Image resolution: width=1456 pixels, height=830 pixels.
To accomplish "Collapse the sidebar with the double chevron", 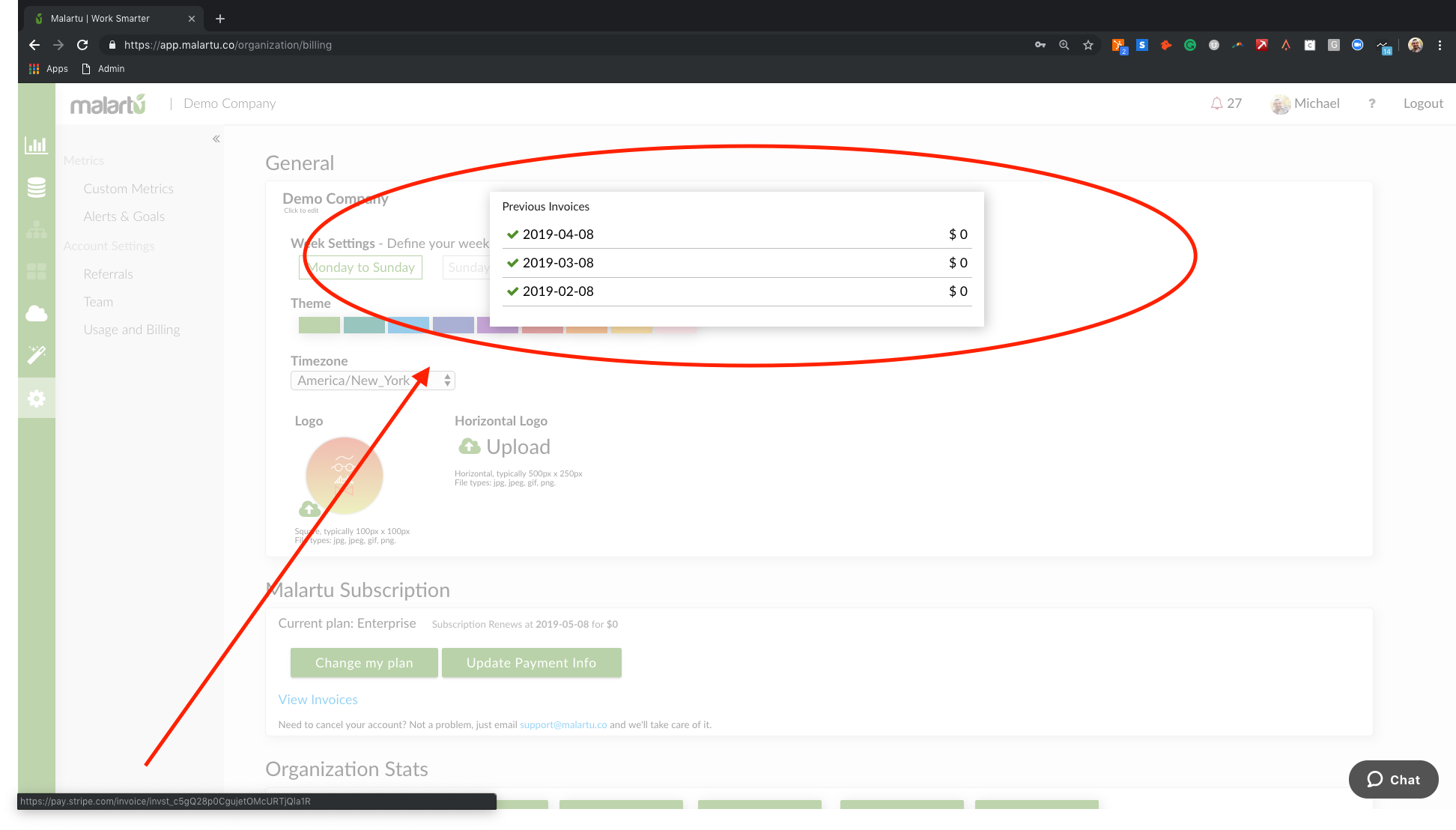I will point(216,139).
